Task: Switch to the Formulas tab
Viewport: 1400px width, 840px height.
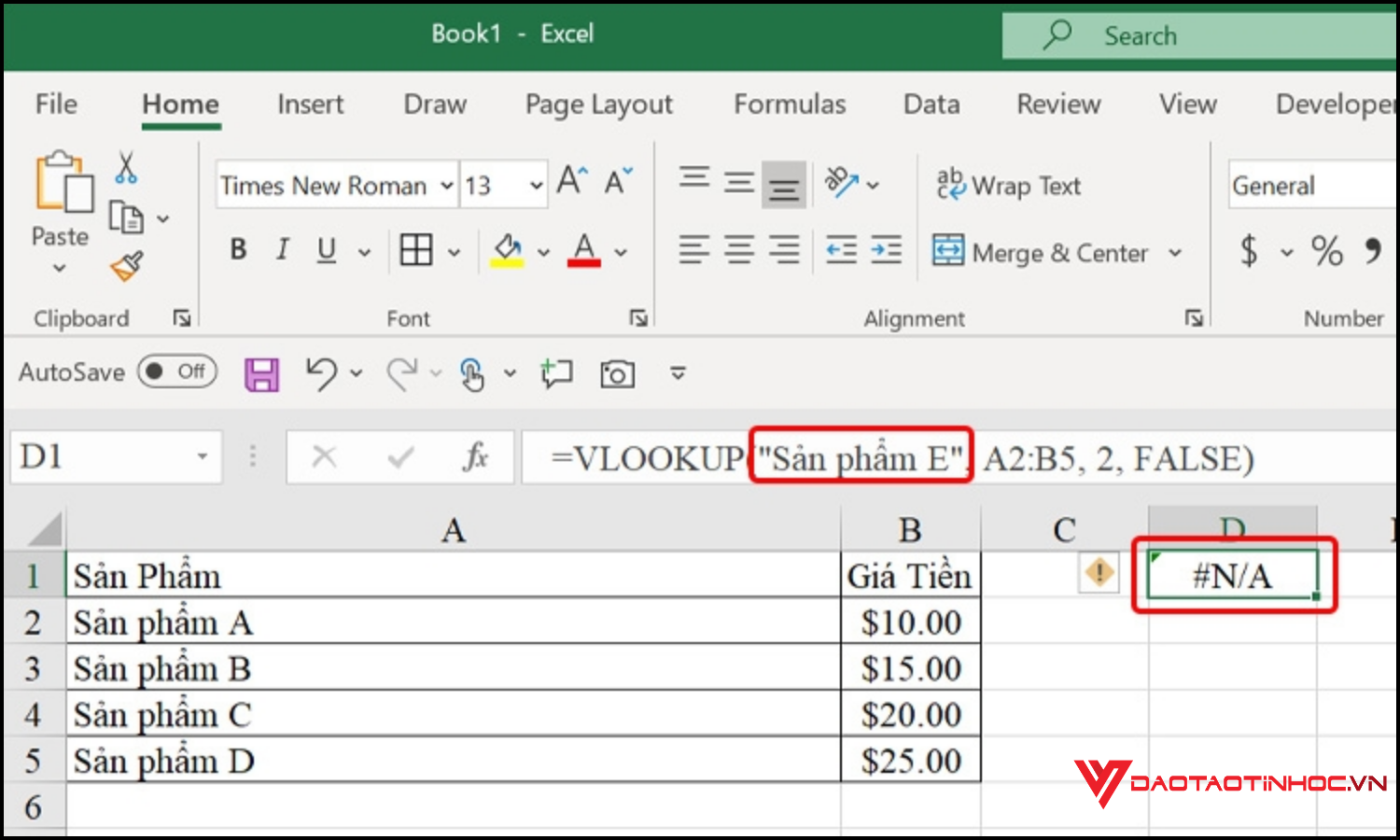Action: [790, 104]
